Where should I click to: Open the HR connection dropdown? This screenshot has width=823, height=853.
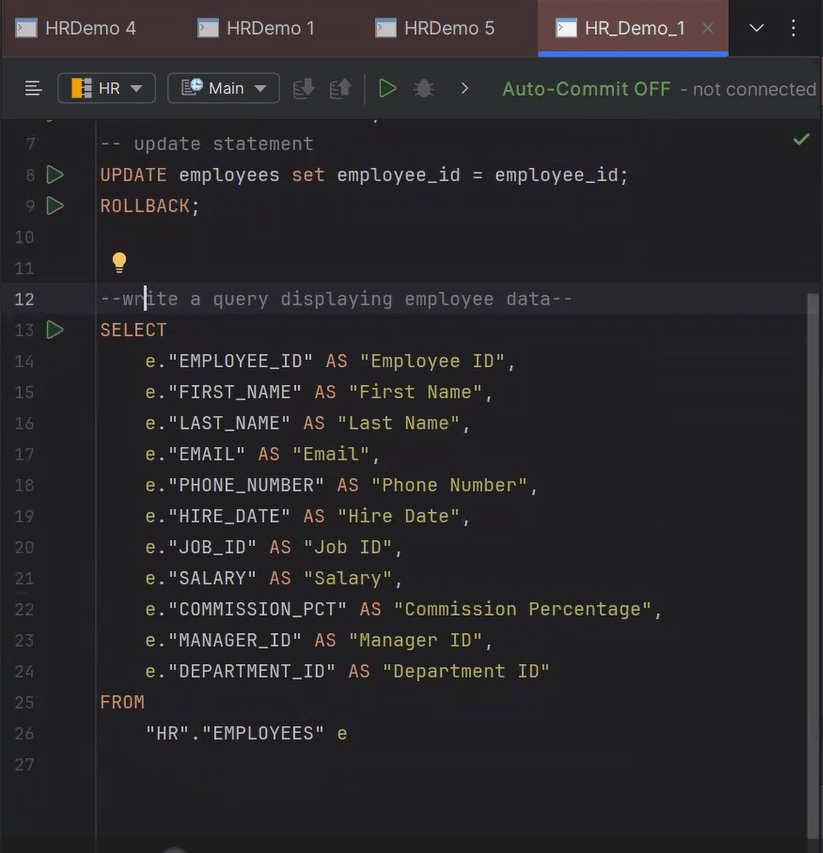click(106, 88)
